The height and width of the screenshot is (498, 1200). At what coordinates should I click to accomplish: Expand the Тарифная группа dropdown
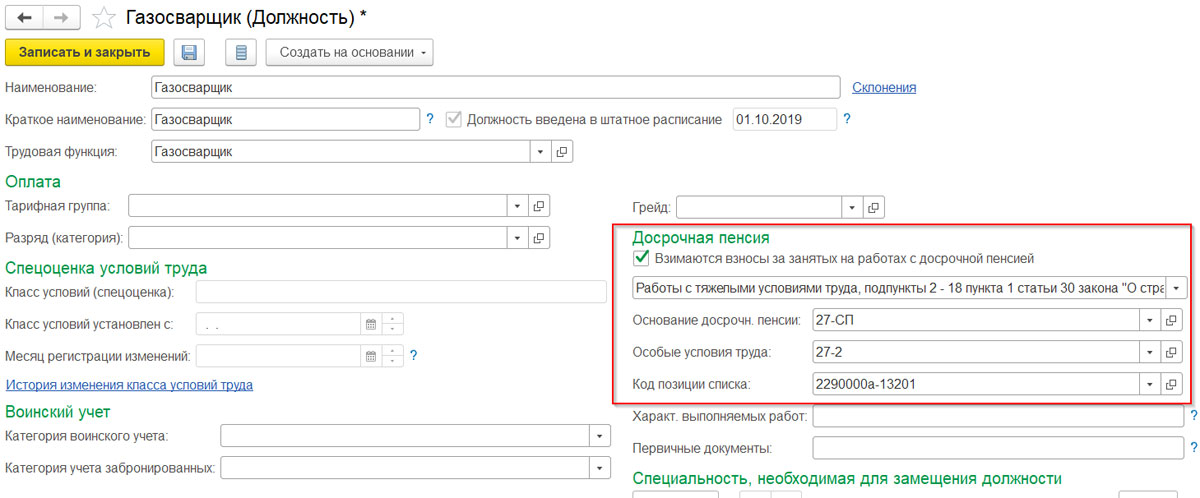coord(517,206)
